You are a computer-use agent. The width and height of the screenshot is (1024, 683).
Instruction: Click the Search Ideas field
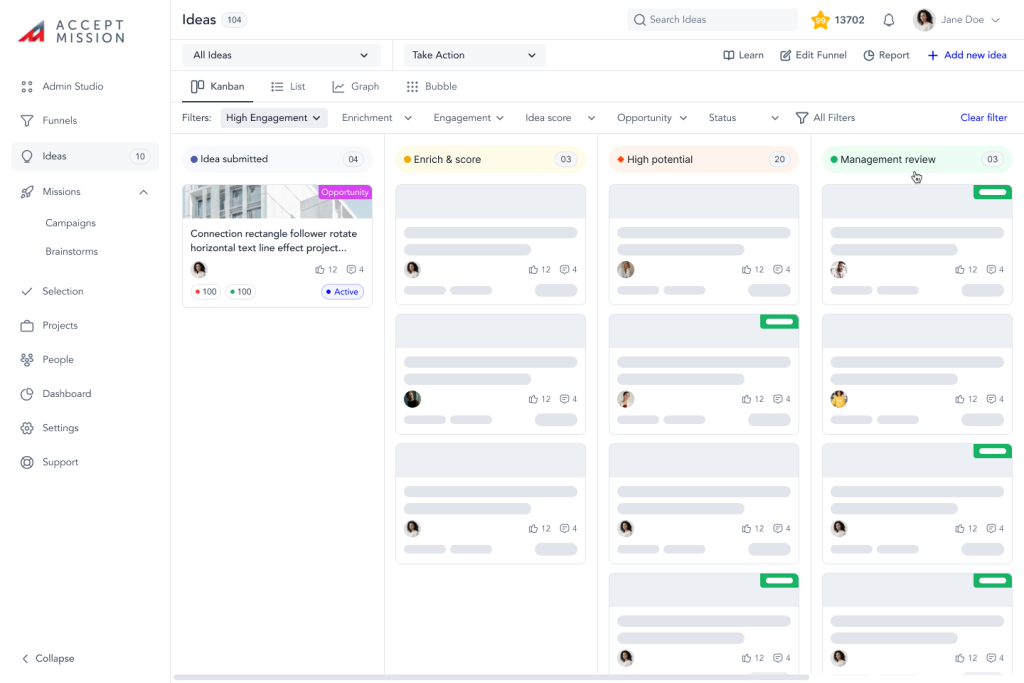tap(712, 20)
